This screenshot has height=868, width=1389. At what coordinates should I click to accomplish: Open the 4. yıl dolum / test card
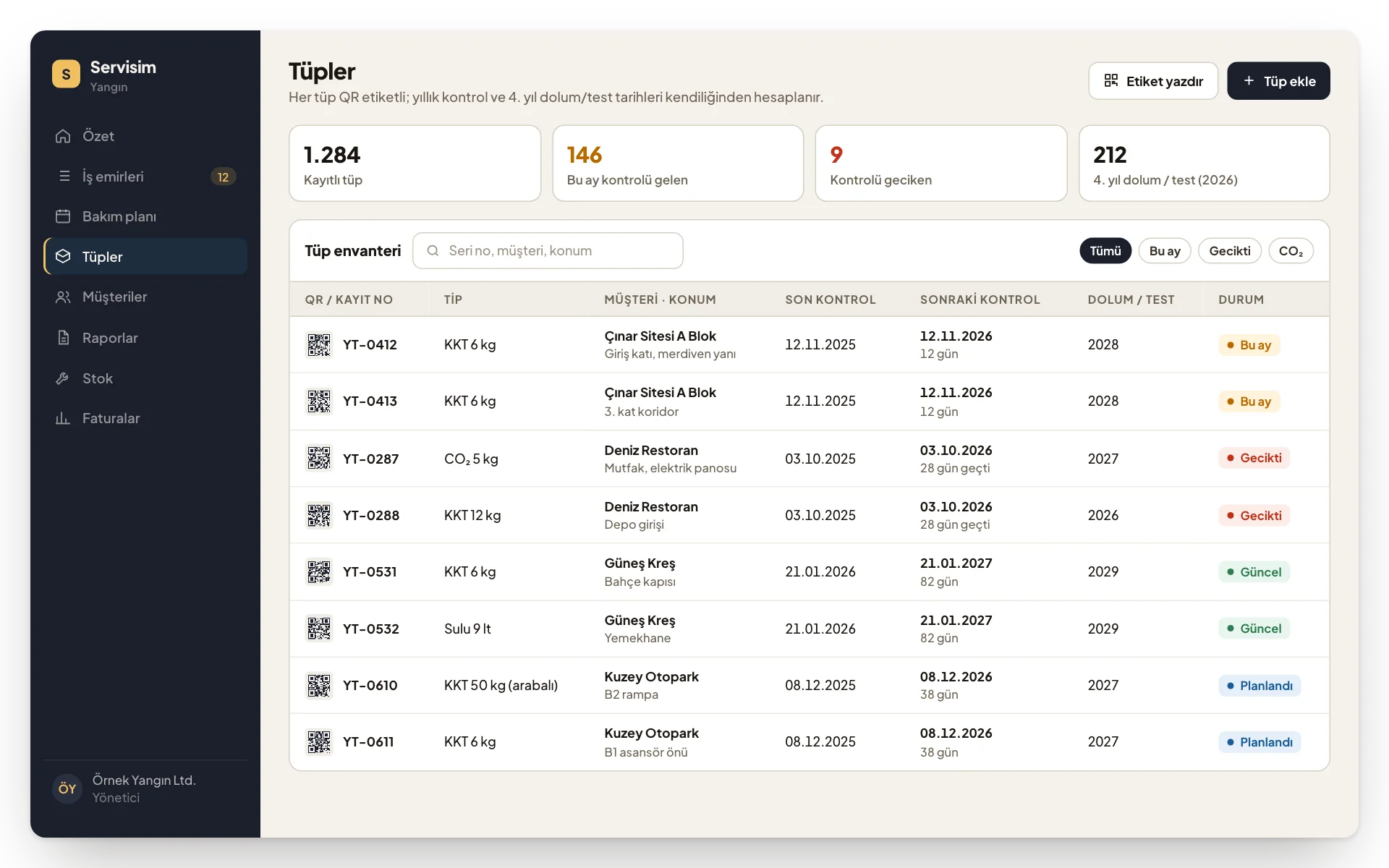tap(1205, 163)
